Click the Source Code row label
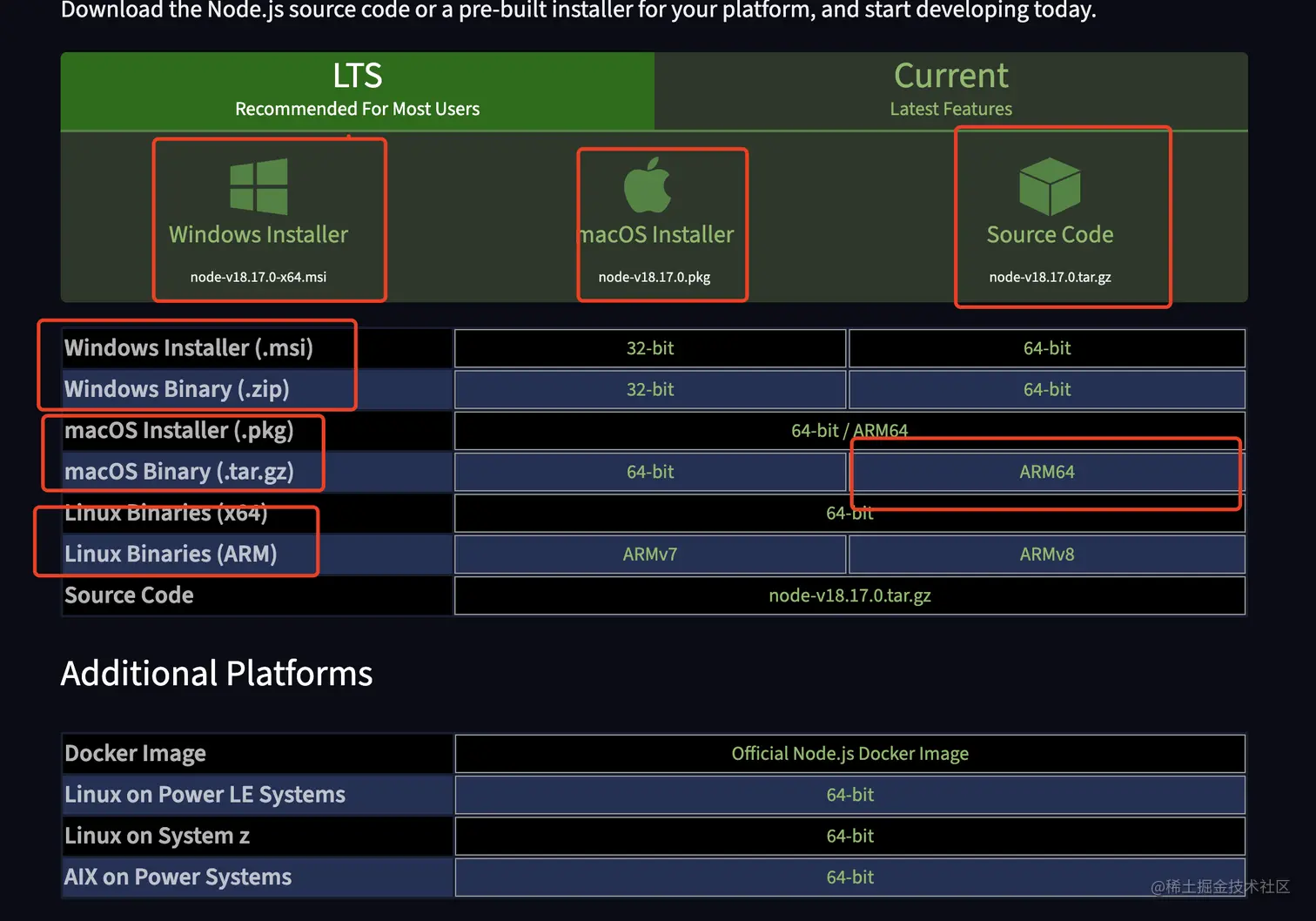1316x921 pixels. [x=129, y=595]
